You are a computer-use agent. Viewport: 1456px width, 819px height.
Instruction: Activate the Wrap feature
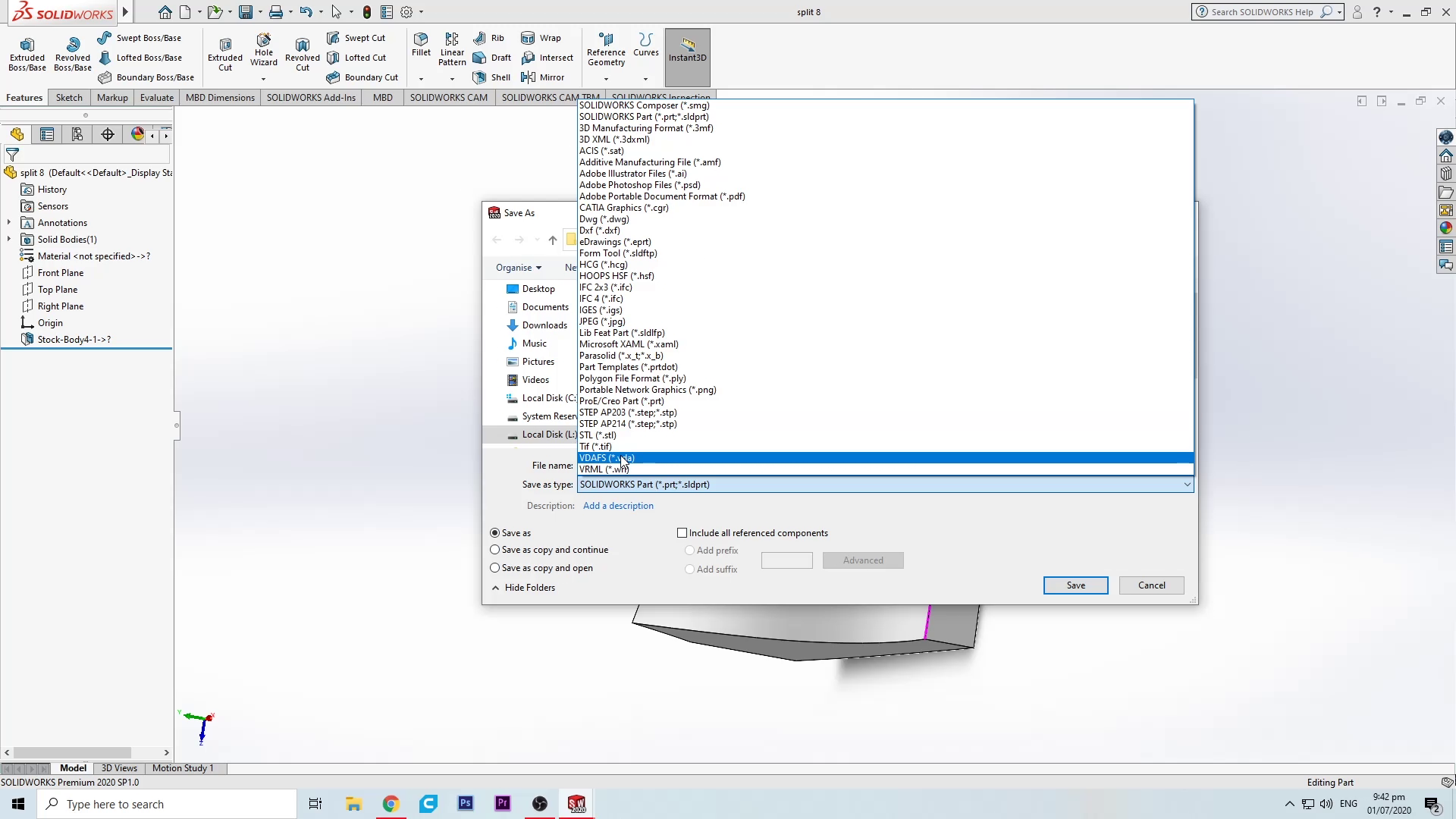[x=541, y=38]
